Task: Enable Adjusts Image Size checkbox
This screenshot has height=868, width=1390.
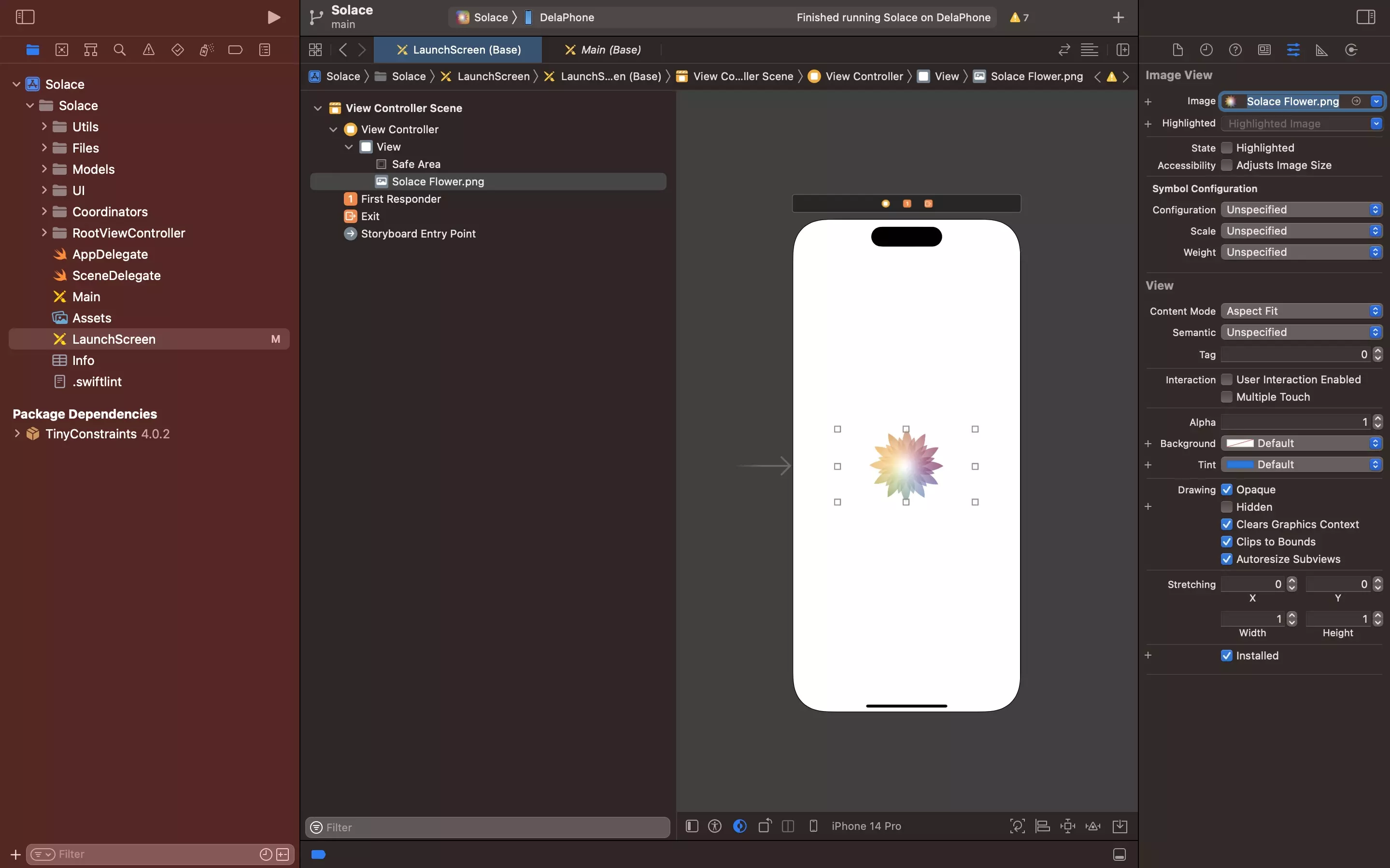Action: [x=1226, y=165]
